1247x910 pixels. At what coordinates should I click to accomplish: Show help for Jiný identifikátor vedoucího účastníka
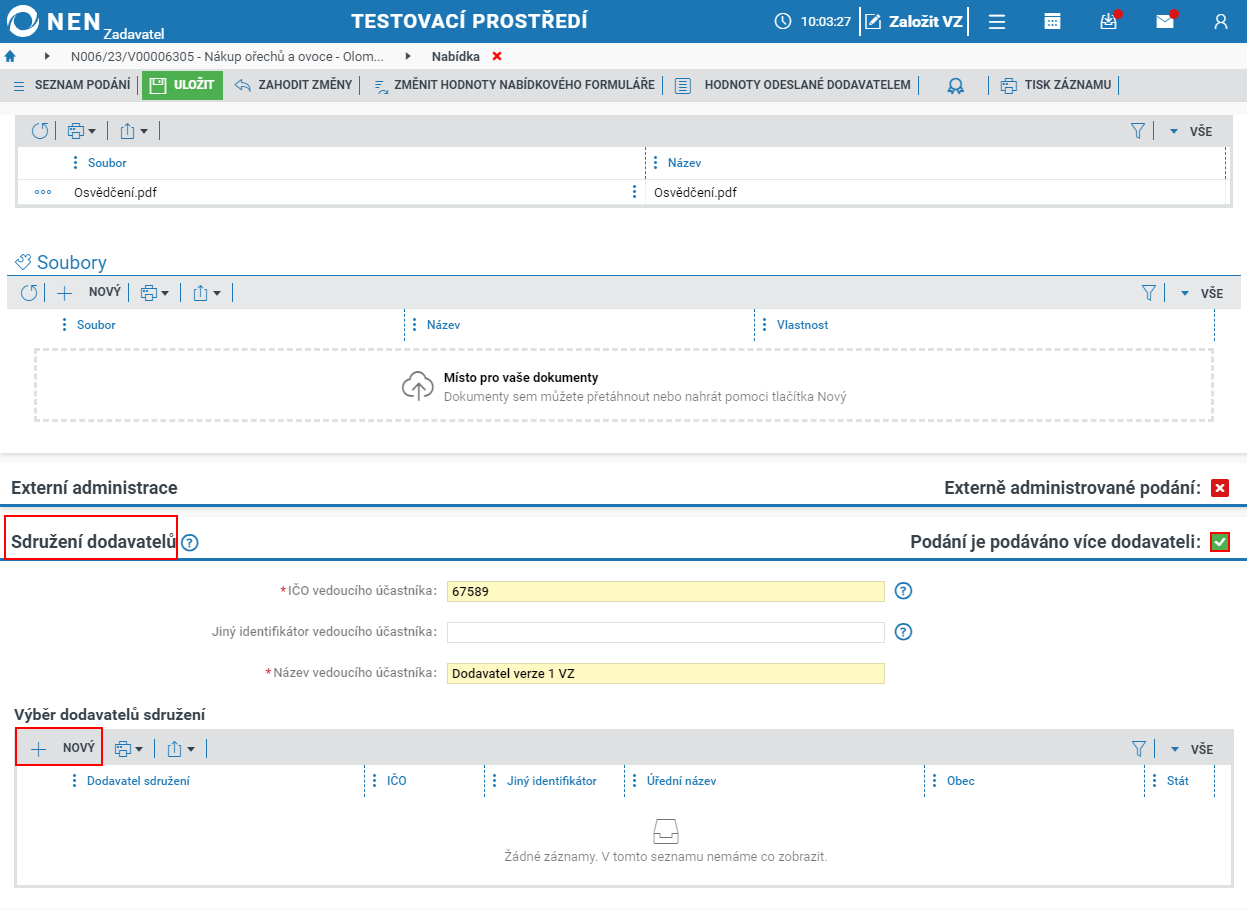pyautogui.click(x=903, y=632)
